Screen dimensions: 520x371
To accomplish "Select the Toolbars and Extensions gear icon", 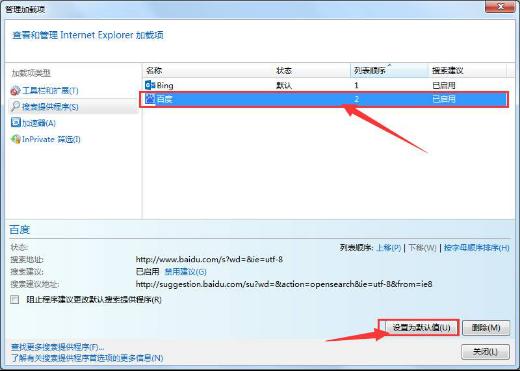I will tap(16, 90).
